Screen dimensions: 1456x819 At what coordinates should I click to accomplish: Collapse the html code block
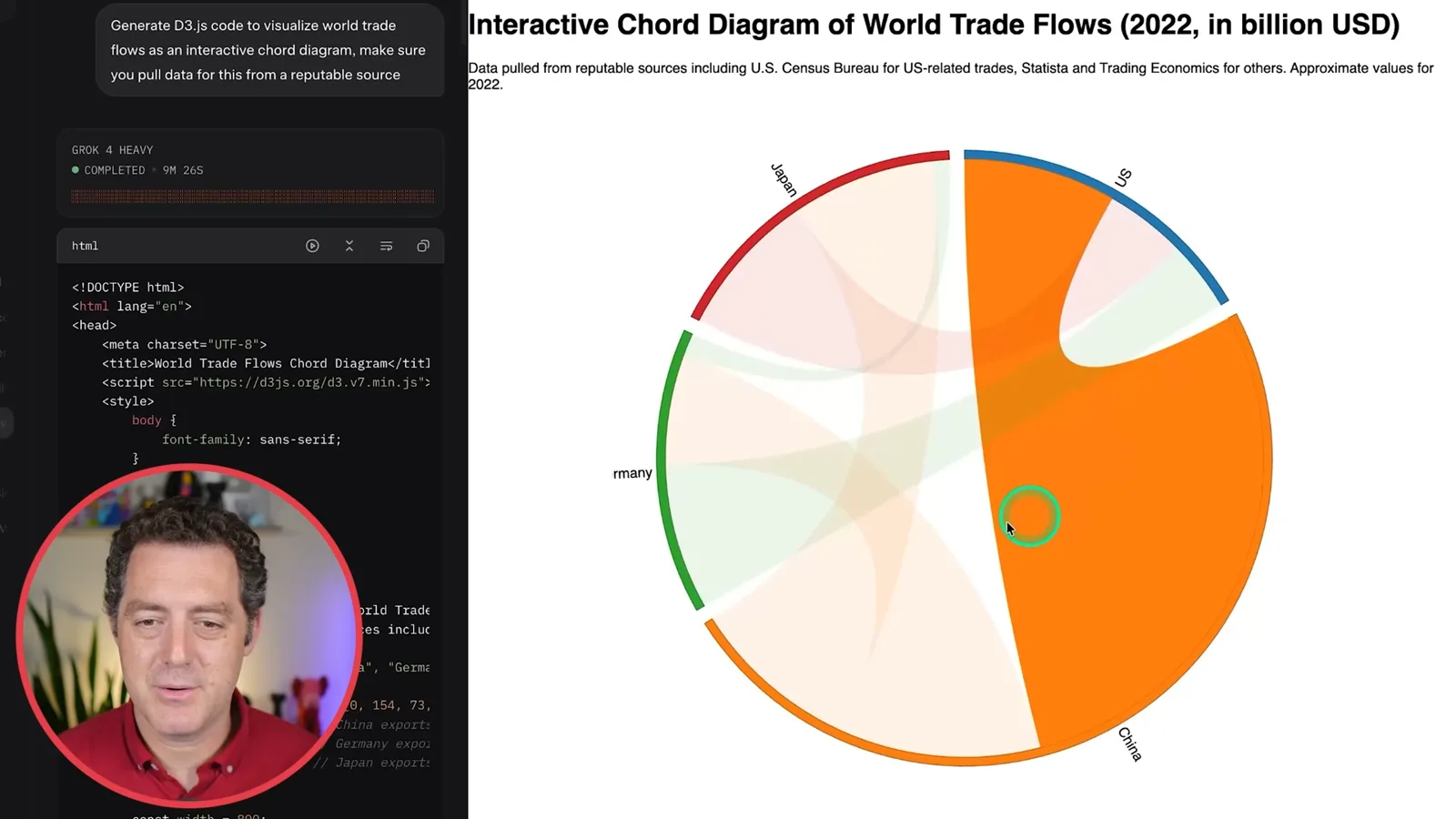pos(349,246)
